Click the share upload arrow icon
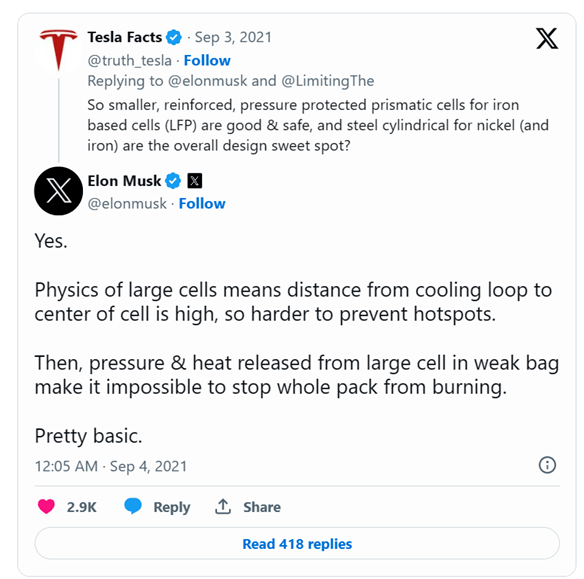 tap(223, 506)
